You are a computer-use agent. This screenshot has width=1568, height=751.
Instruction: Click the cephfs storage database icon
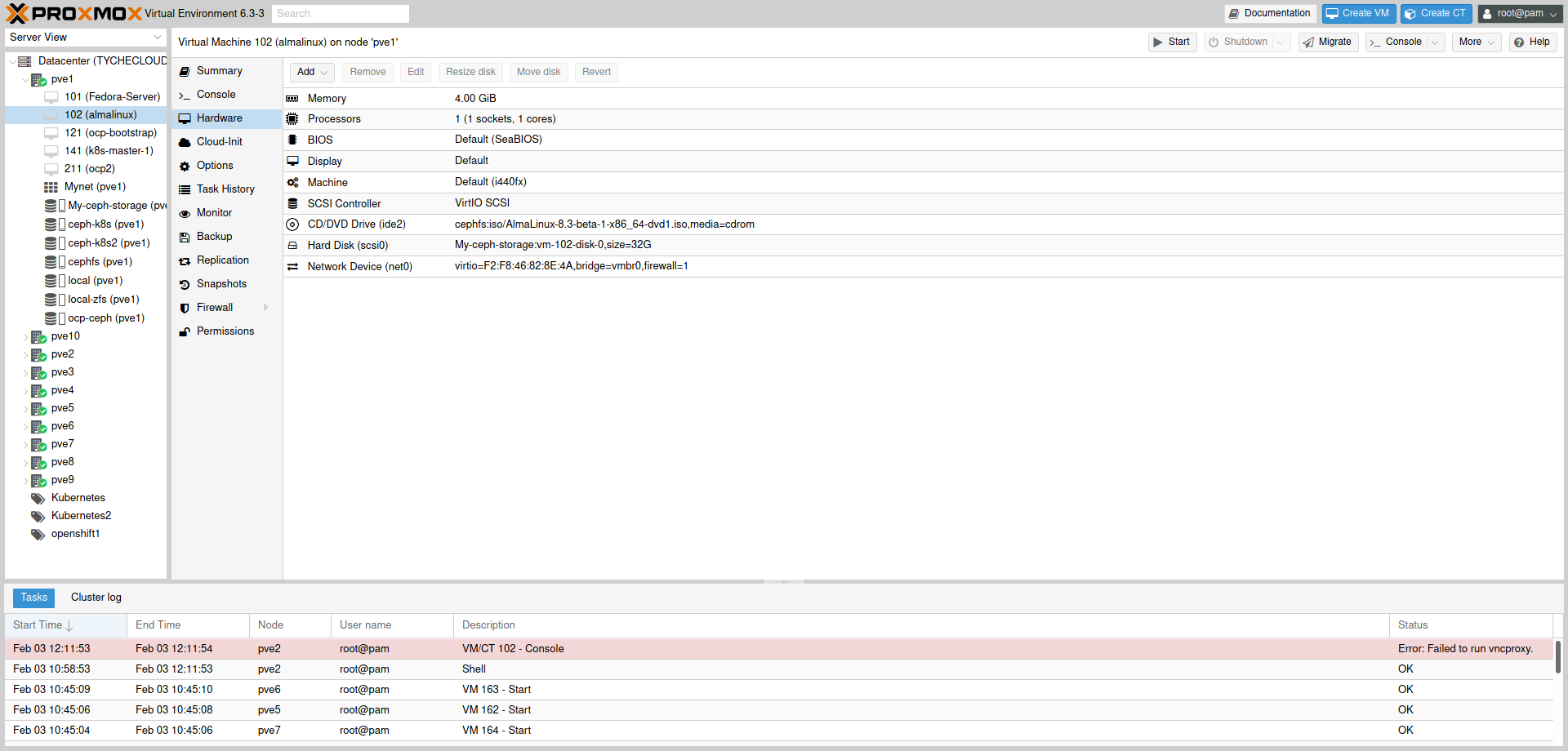click(x=51, y=262)
